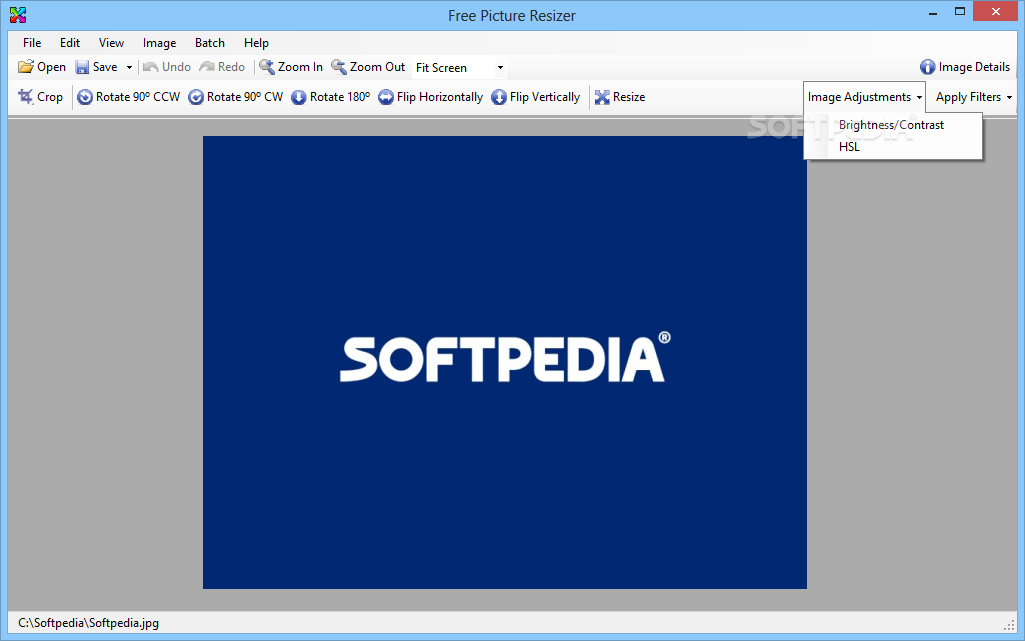Click the Undo arrow icon

point(151,67)
